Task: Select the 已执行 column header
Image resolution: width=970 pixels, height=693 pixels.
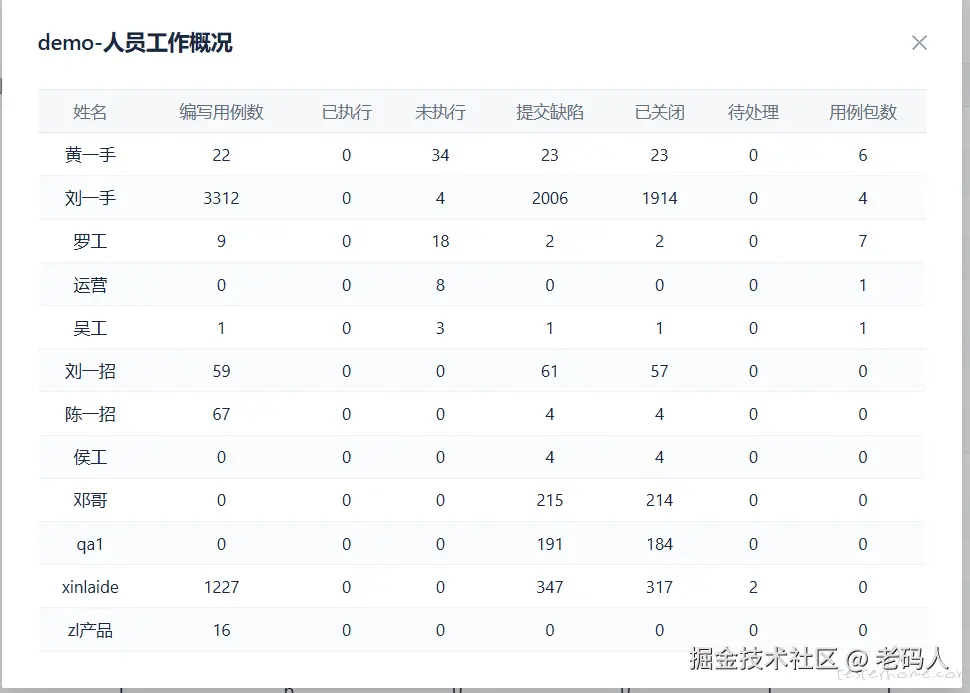Action: pos(346,112)
